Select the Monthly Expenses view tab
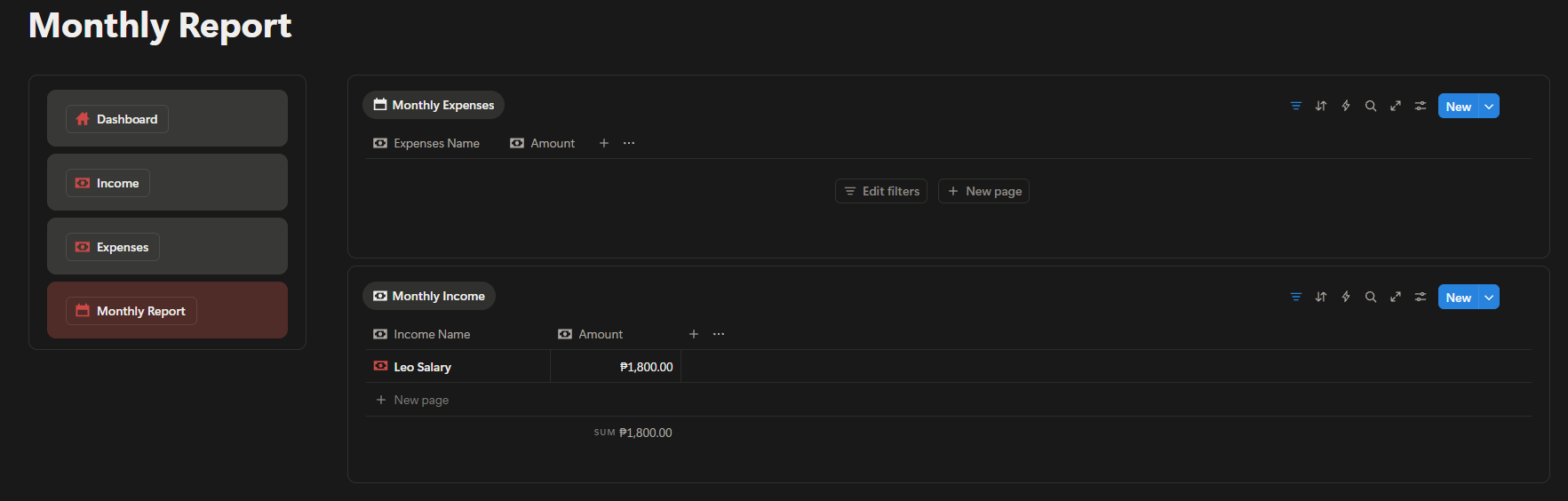1568x501 pixels. (x=434, y=105)
